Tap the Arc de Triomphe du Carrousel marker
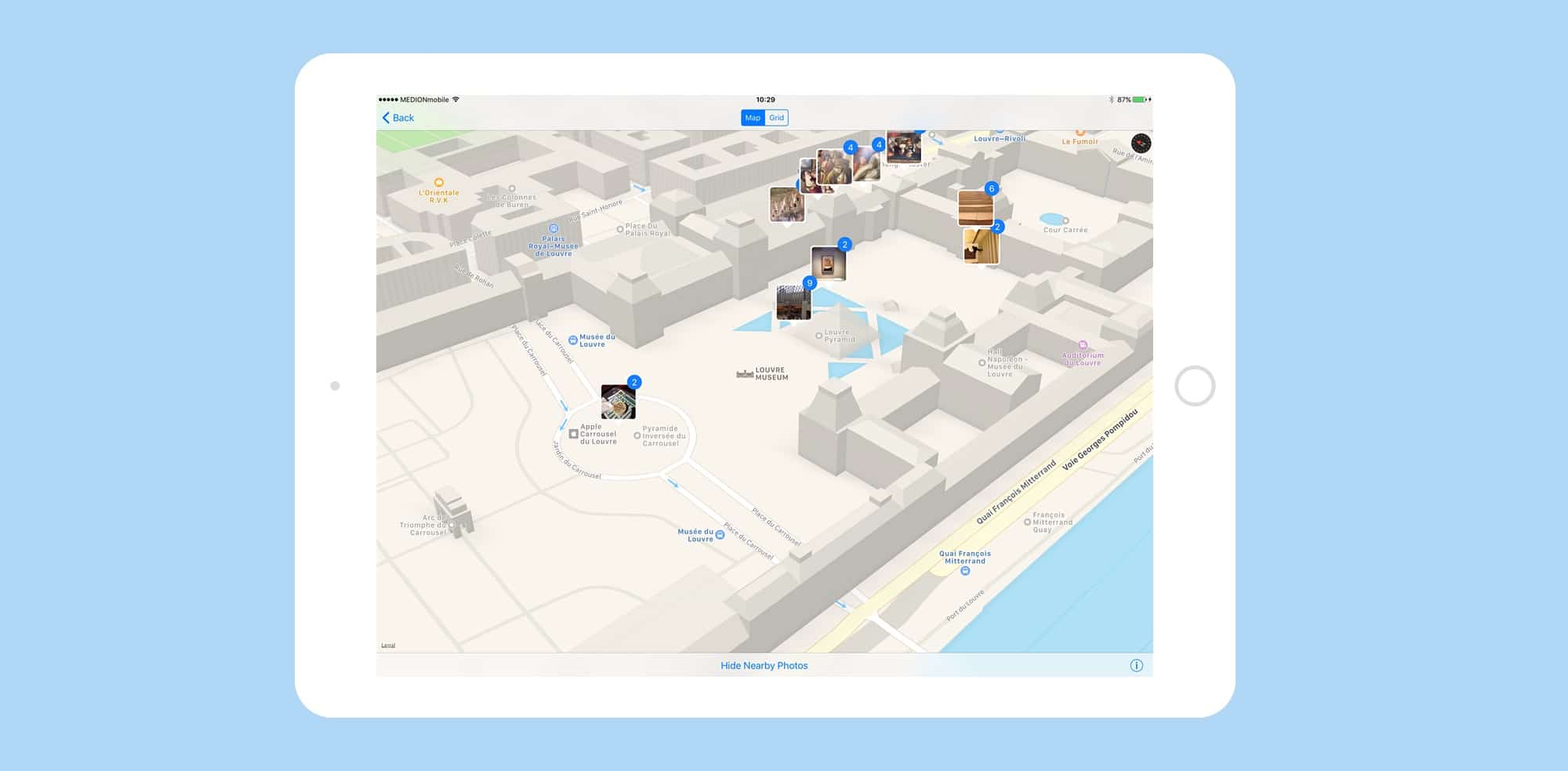The width and height of the screenshot is (1568, 771). pyautogui.click(x=452, y=524)
